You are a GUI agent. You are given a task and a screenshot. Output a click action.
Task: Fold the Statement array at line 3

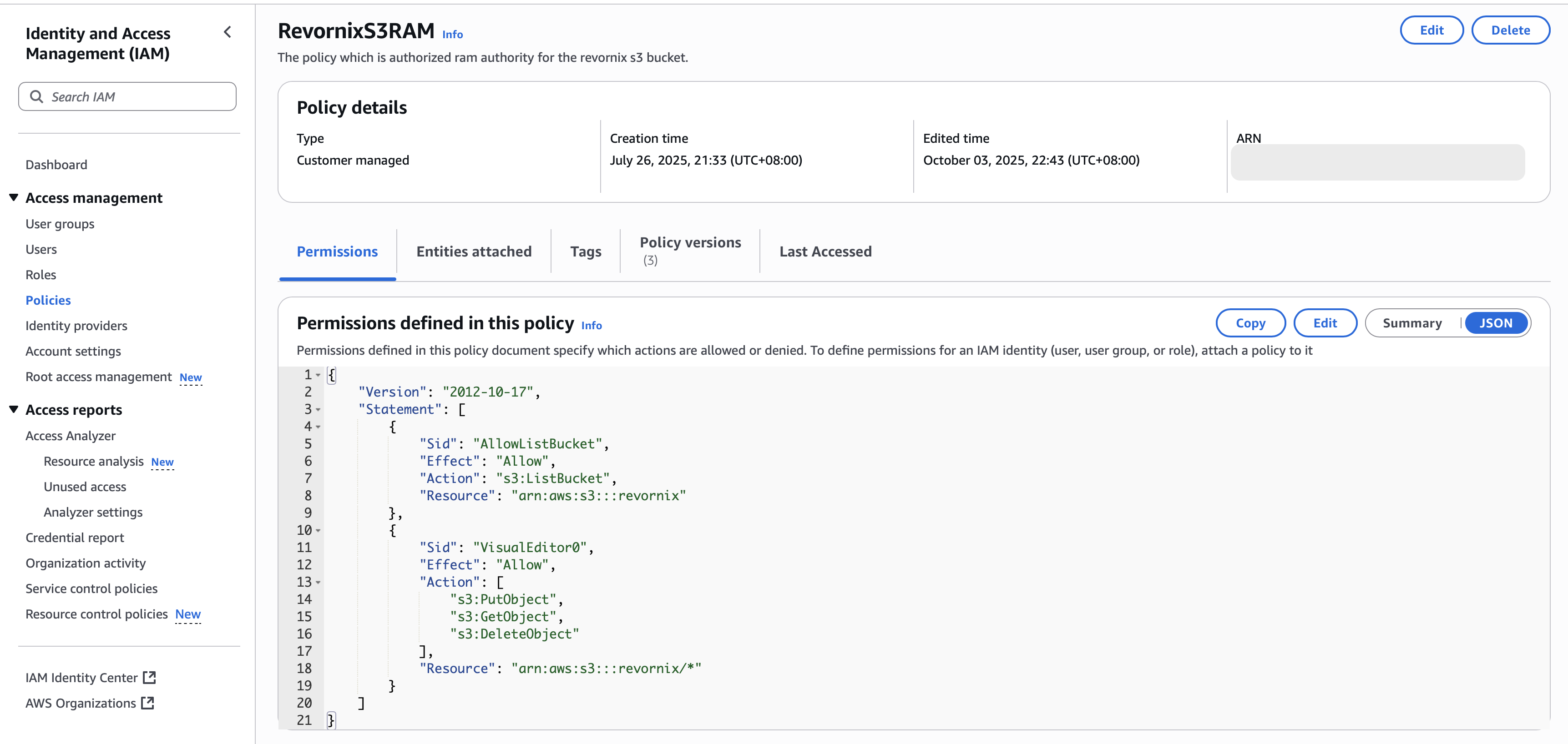[319, 410]
